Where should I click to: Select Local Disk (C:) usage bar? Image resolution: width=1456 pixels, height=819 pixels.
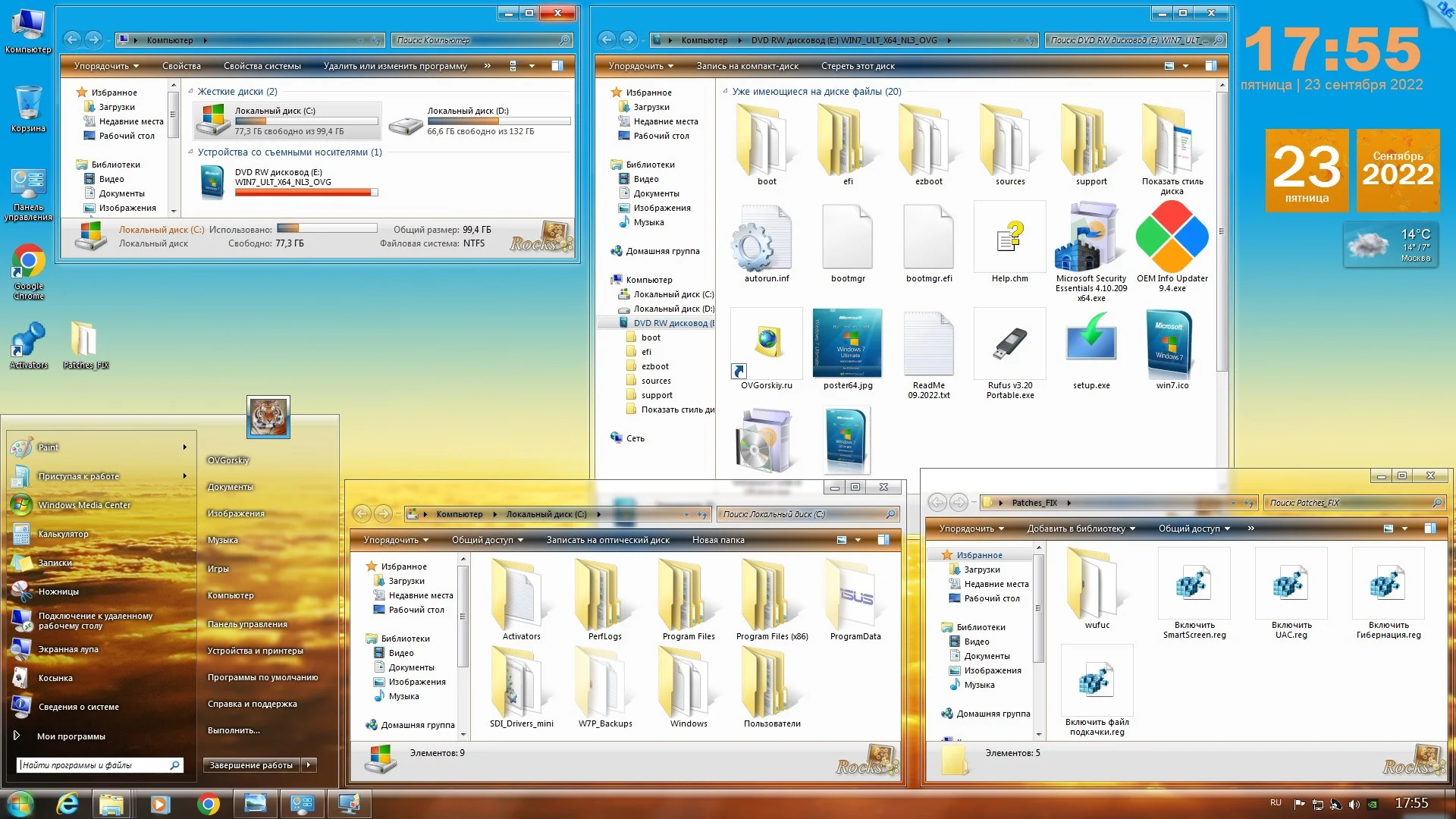click(306, 121)
